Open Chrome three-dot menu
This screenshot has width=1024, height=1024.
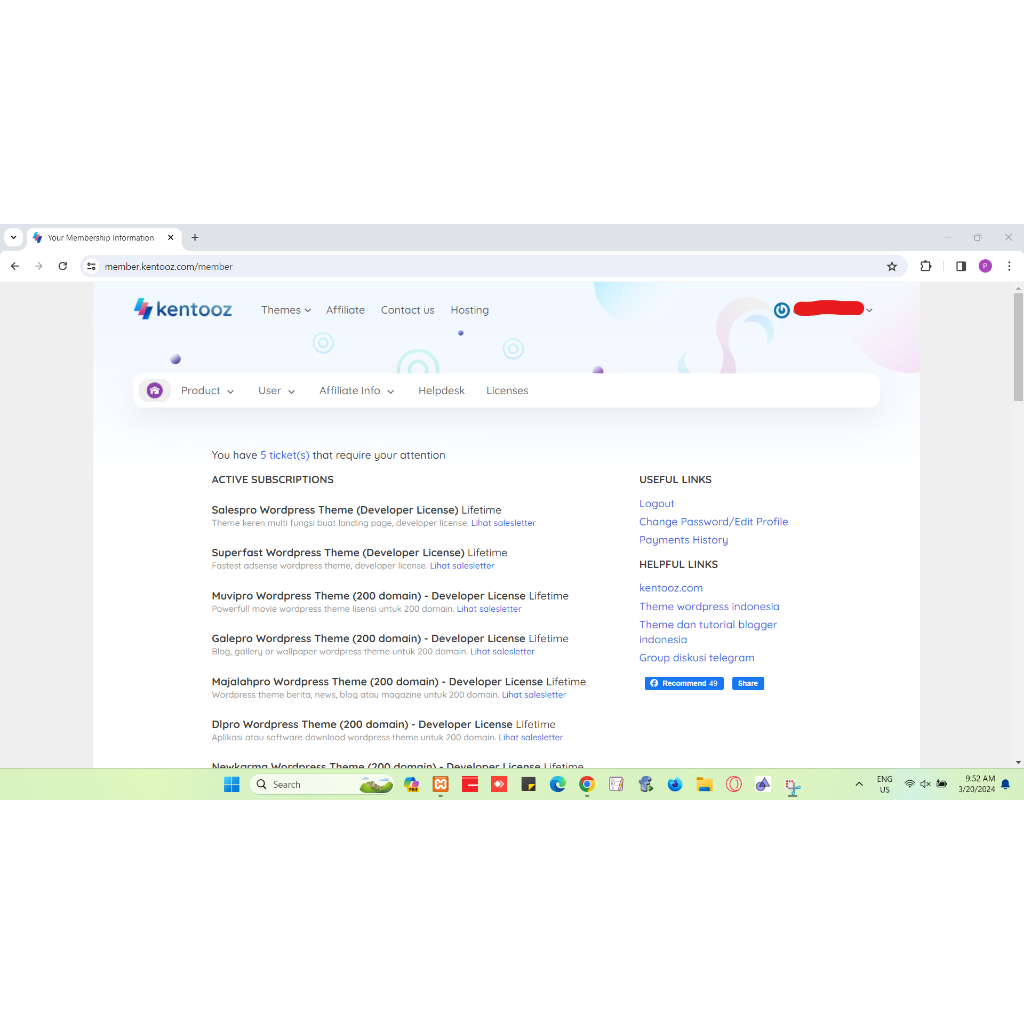1009,266
